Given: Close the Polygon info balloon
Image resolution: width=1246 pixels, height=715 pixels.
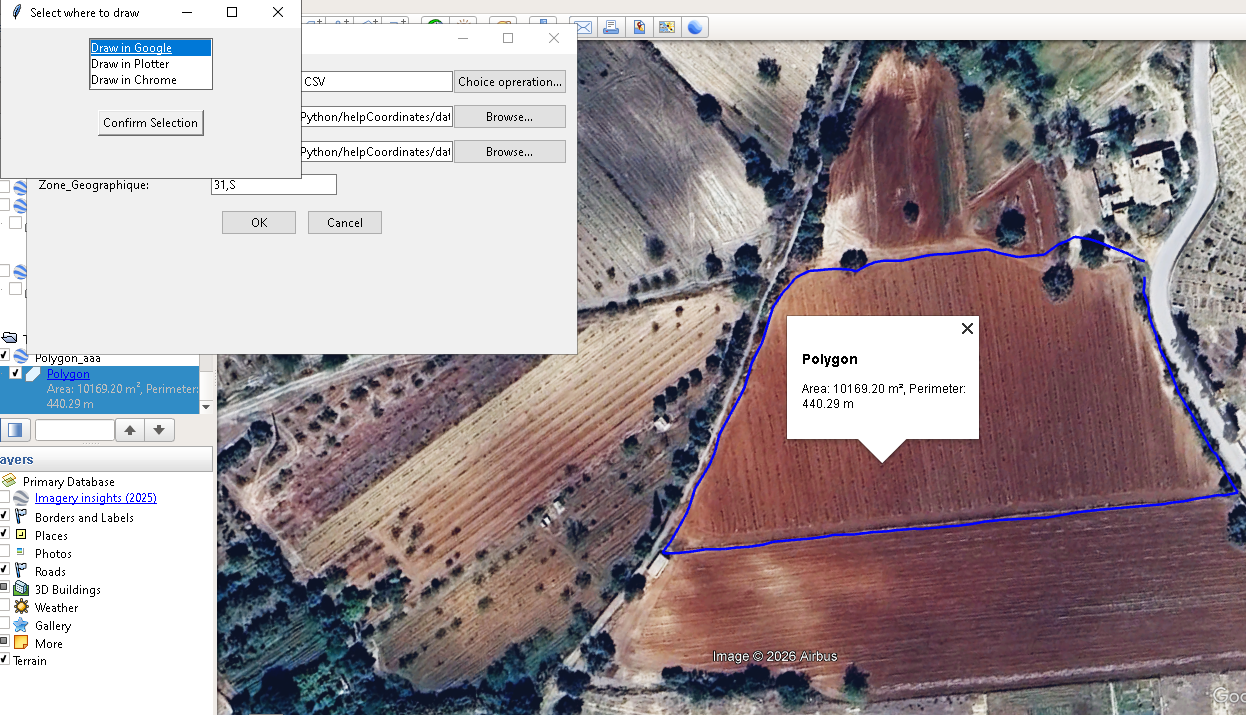Looking at the screenshot, I should pyautogui.click(x=967, y=329).
